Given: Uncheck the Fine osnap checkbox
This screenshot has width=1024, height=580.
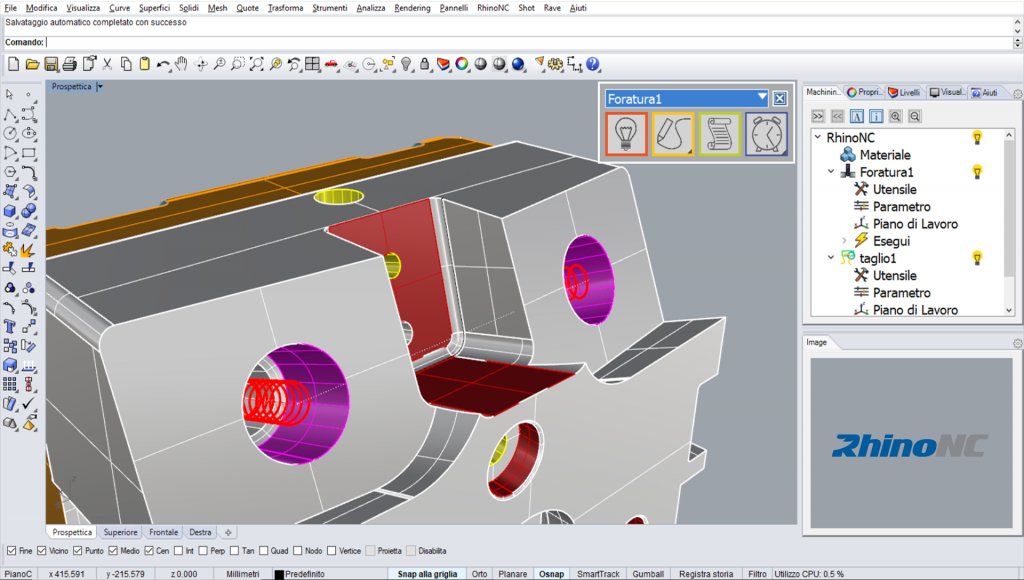Looking at the screenshot, I should (x=11, y=551).
